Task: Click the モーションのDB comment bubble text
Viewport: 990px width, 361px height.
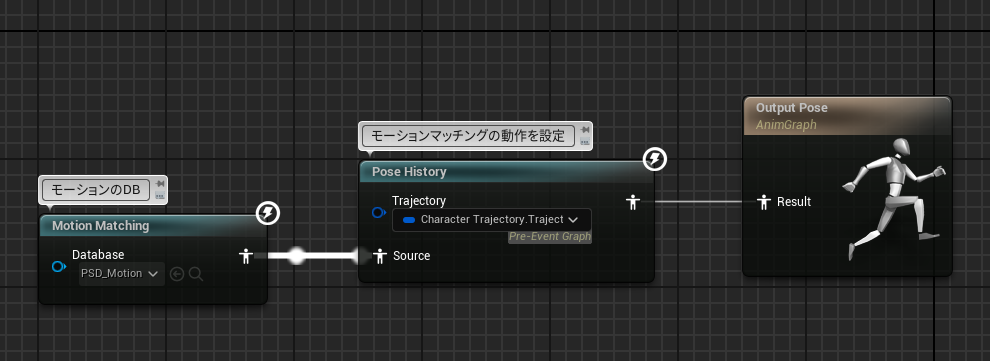Action: point(95,190)
